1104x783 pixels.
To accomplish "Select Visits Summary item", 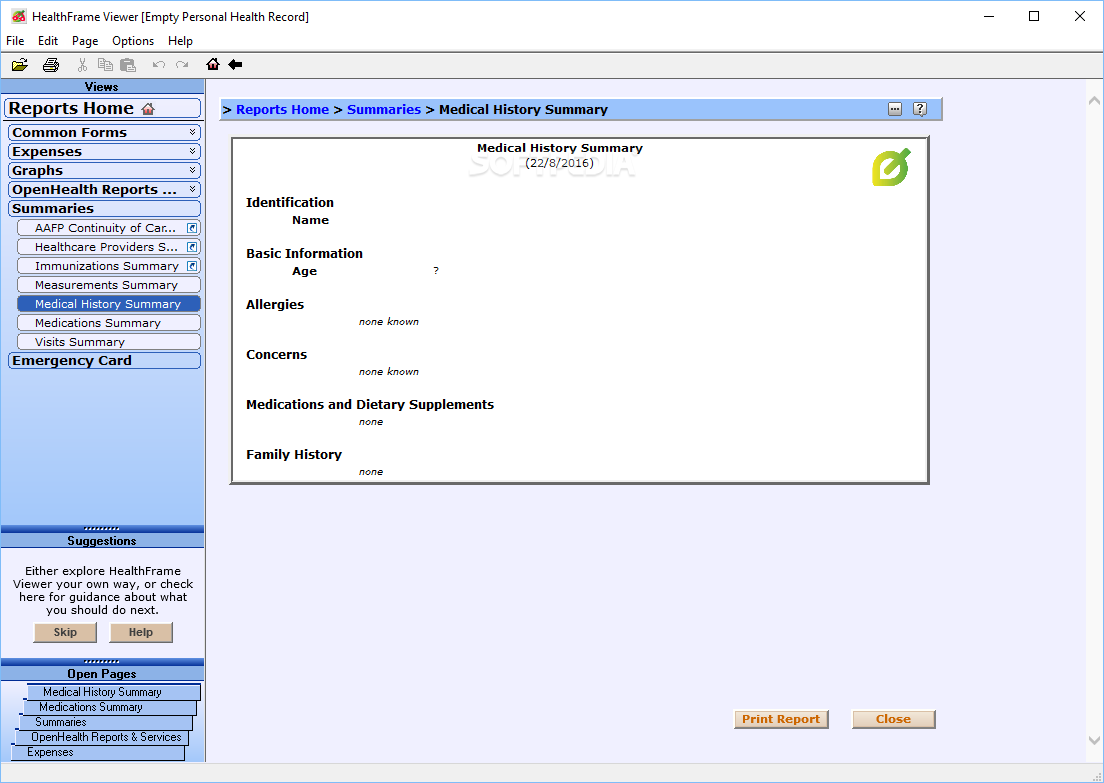I will (108, 342).
